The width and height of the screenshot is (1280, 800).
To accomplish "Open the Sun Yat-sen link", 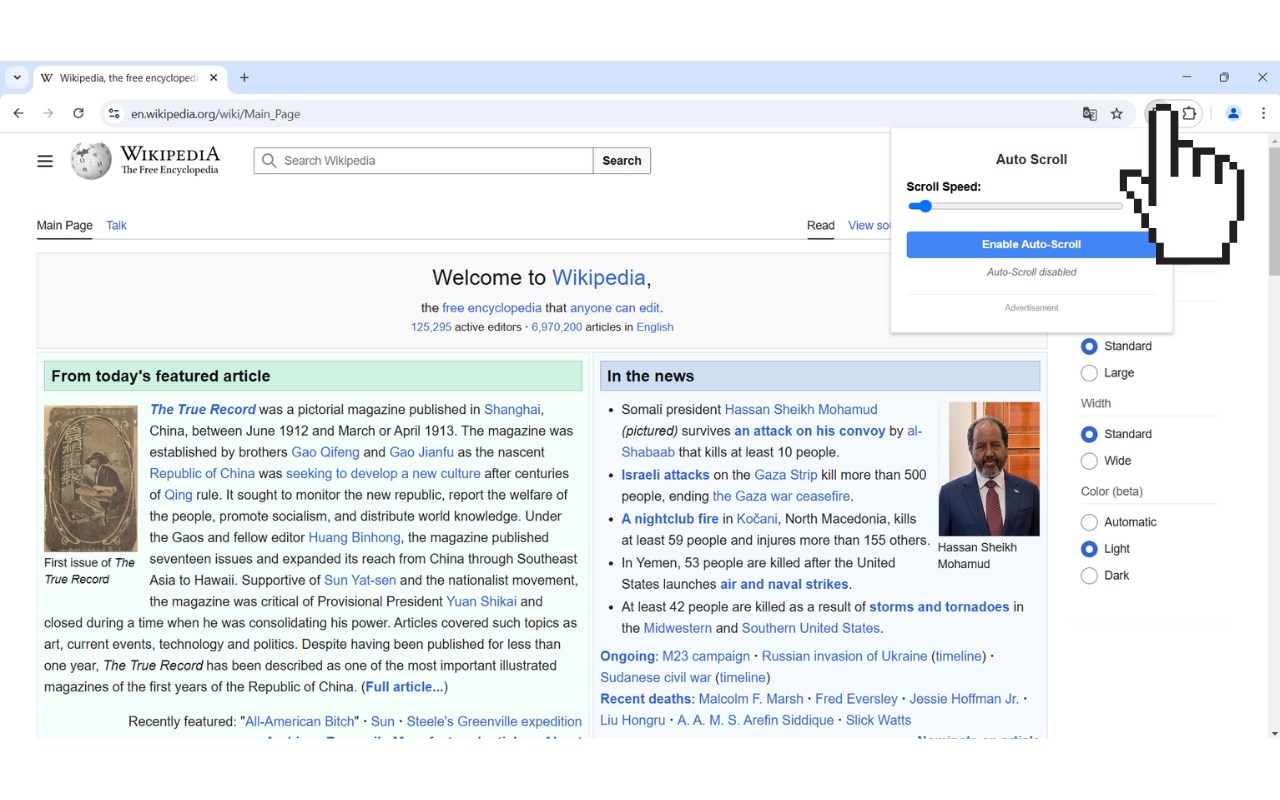I will click(360, 580).
